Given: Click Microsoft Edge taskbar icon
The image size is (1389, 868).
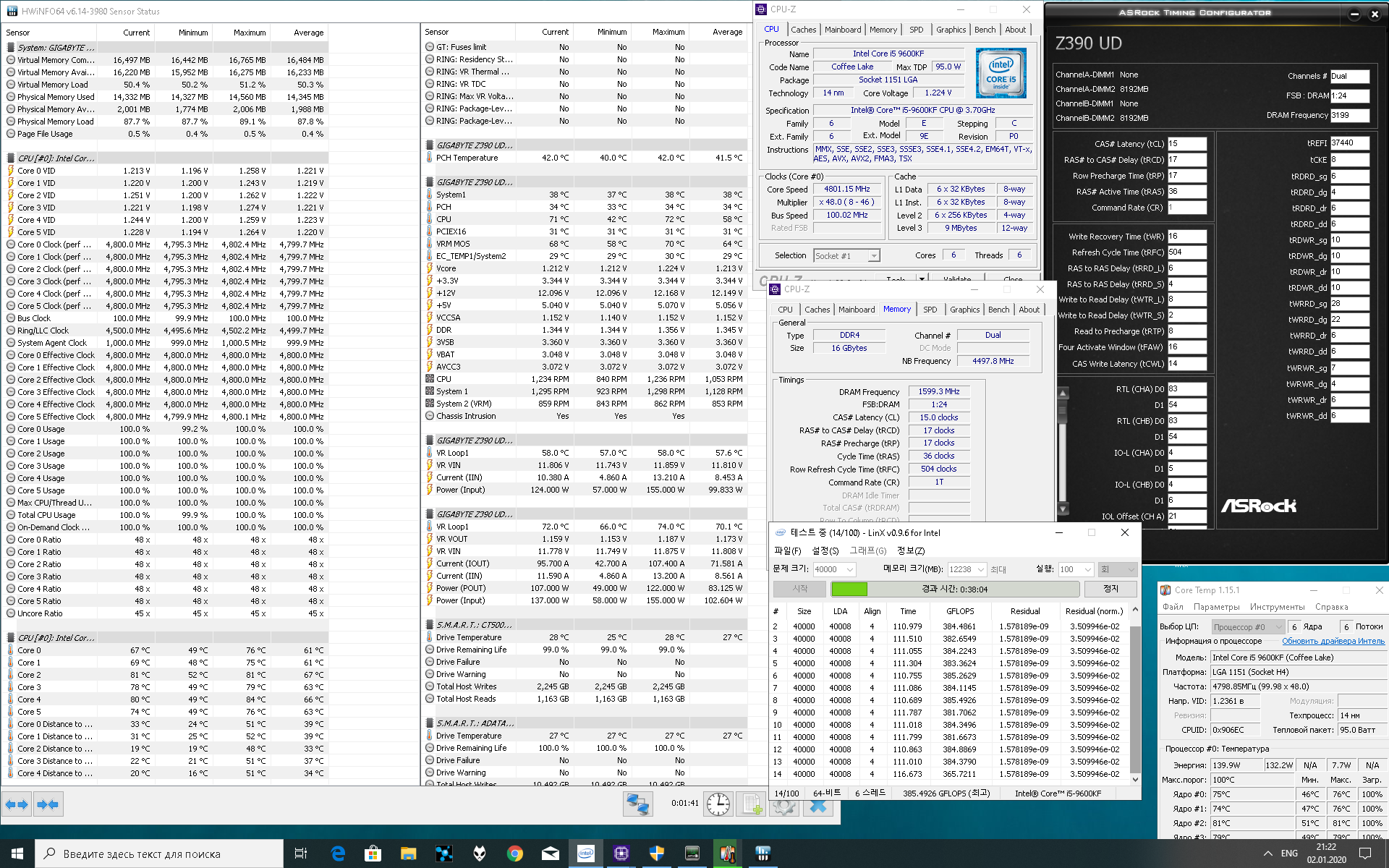Looking at the screenshot, I should [x=338, y=854].
